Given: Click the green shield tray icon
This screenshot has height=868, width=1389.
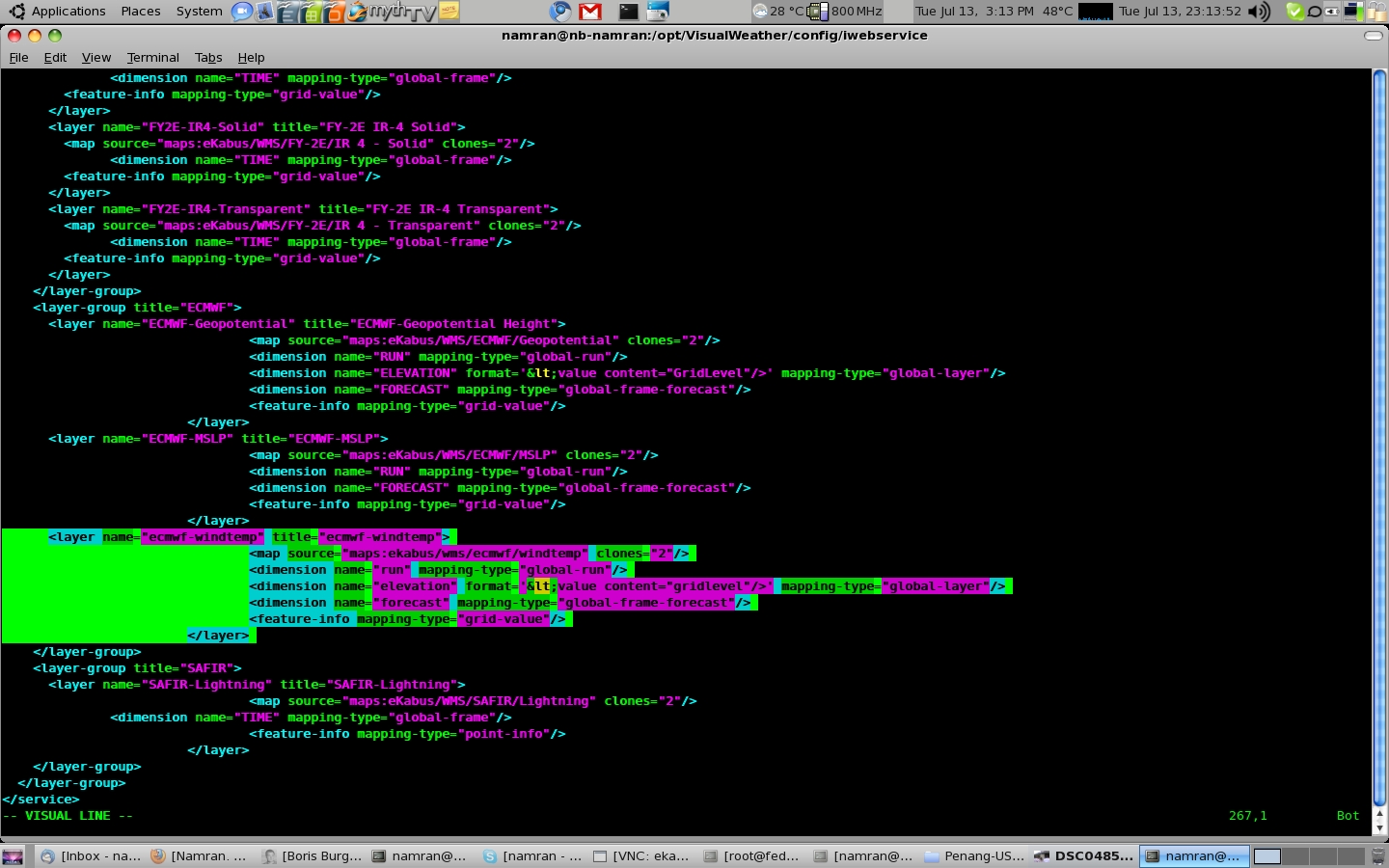Looking at the screenshot, I should [1295, 12].
